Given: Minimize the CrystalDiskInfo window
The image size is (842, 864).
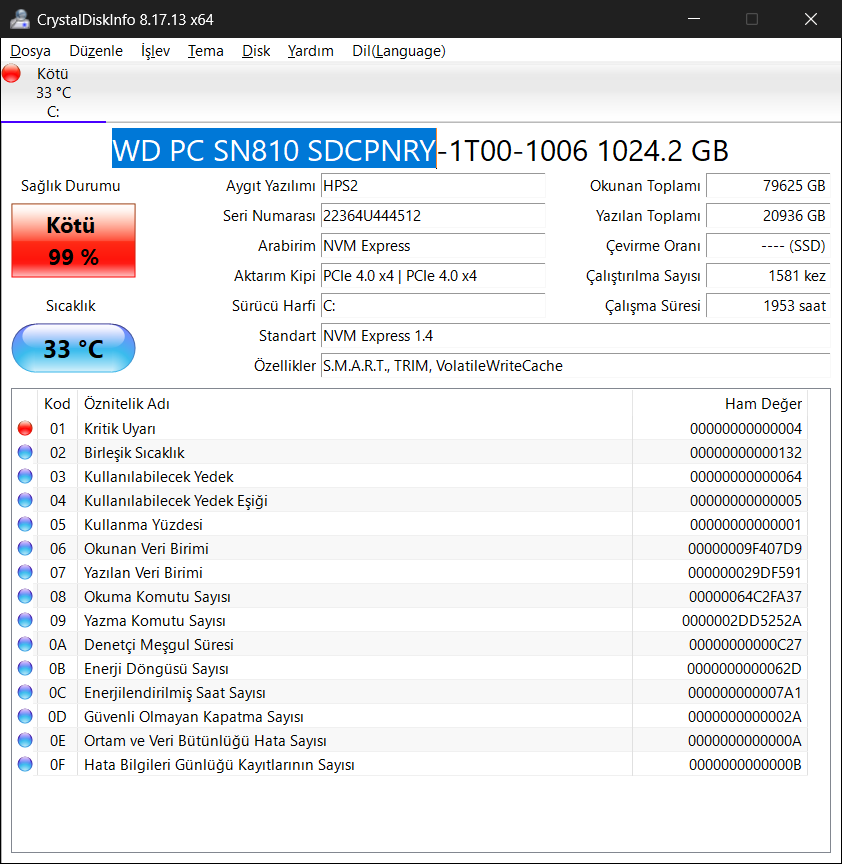Looking at the screenshot, I should click(x=694, y=19).
